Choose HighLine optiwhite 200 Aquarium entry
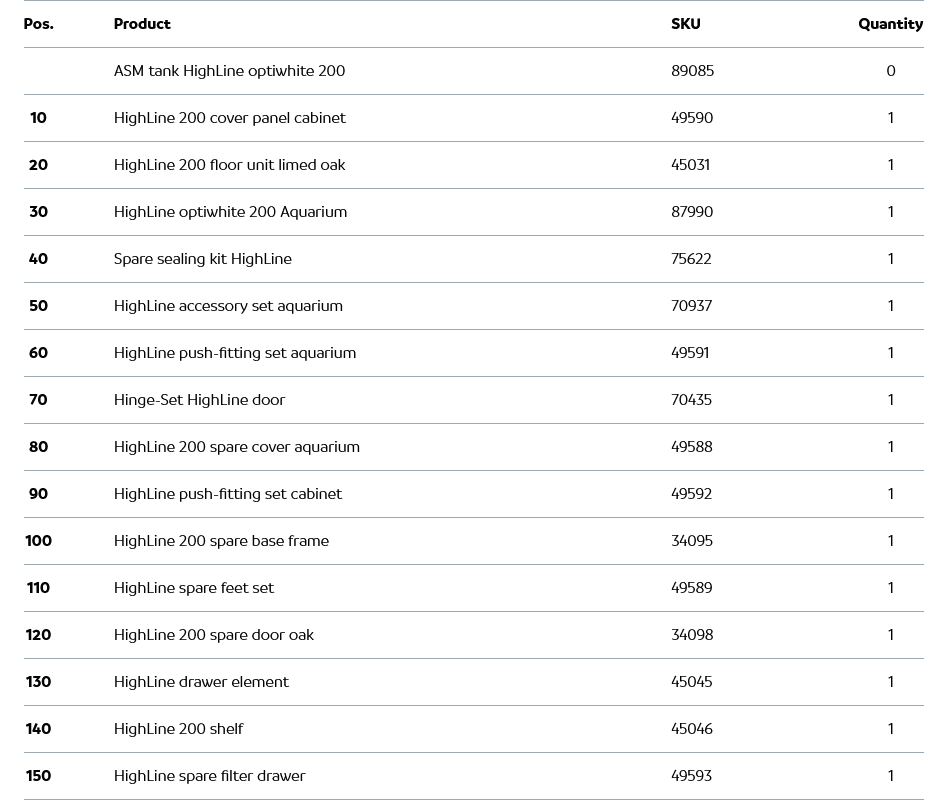The height and width of the screenshot is (800, 943). coord(230,212)
